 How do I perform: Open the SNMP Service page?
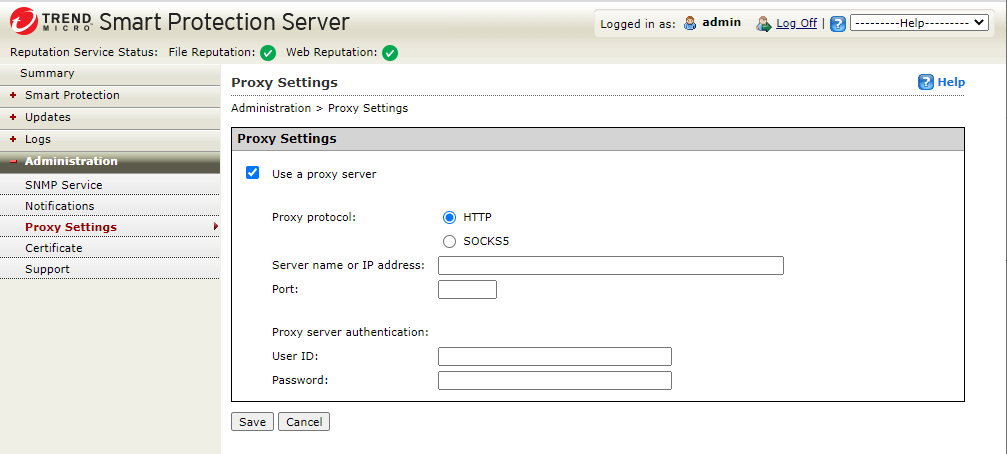pos(63,185)
